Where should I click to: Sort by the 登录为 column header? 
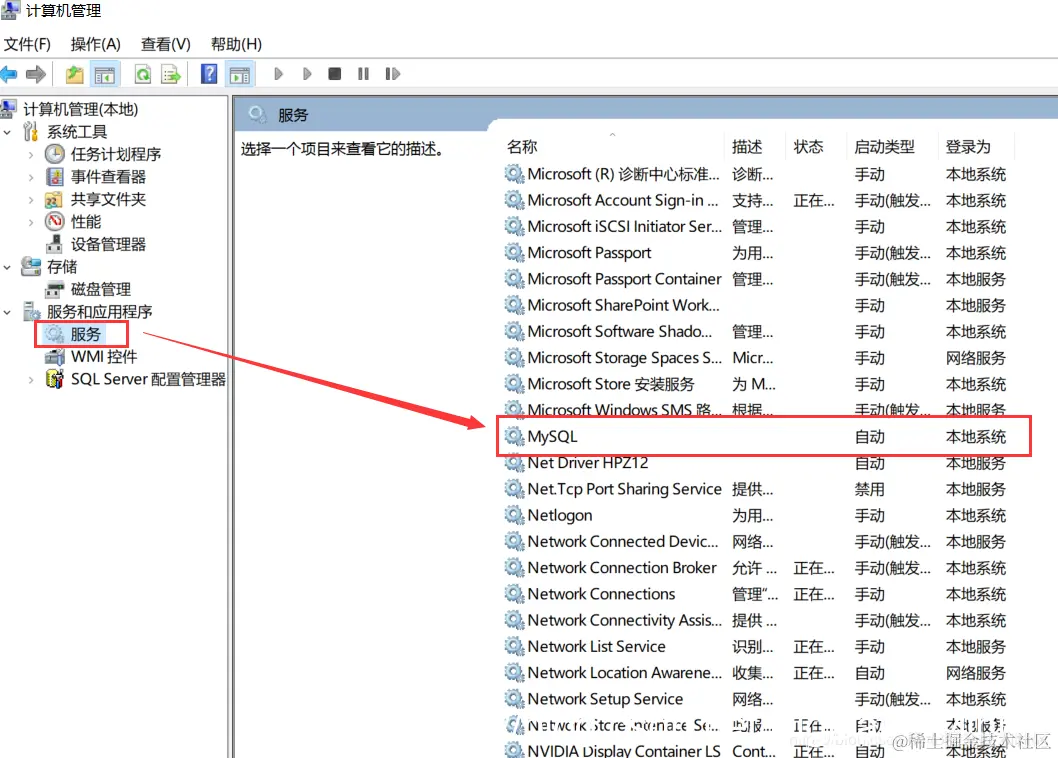tap(968, 146)
